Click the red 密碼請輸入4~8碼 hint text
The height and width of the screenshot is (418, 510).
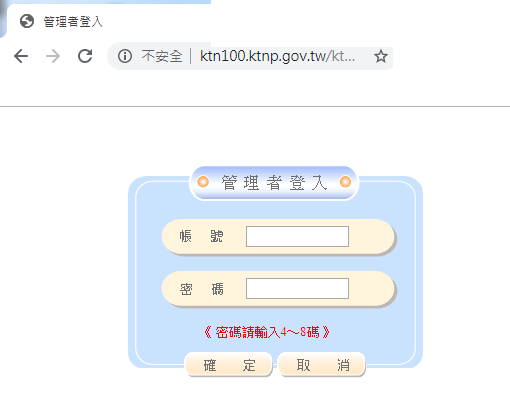click(x=267, y=332)
